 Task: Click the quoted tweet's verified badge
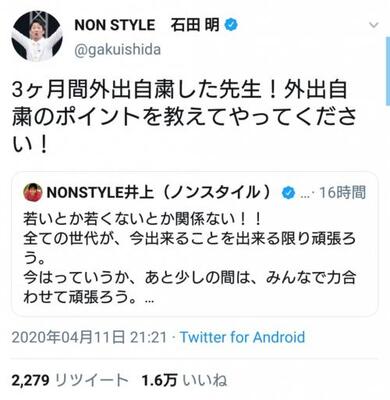click(x=288, y=193)
